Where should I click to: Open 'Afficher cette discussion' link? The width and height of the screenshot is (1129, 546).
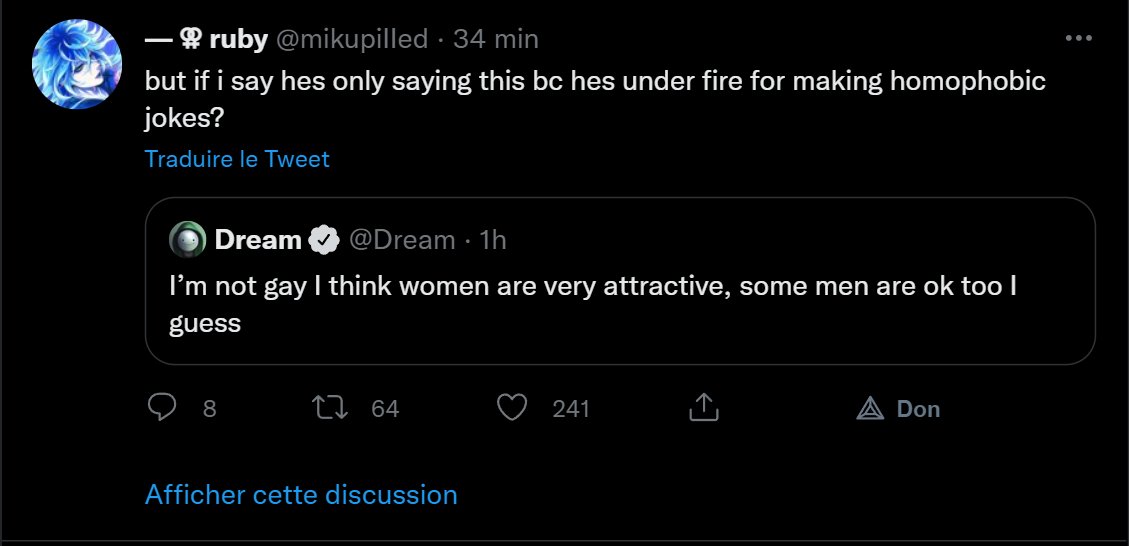(x=301, y=494)
